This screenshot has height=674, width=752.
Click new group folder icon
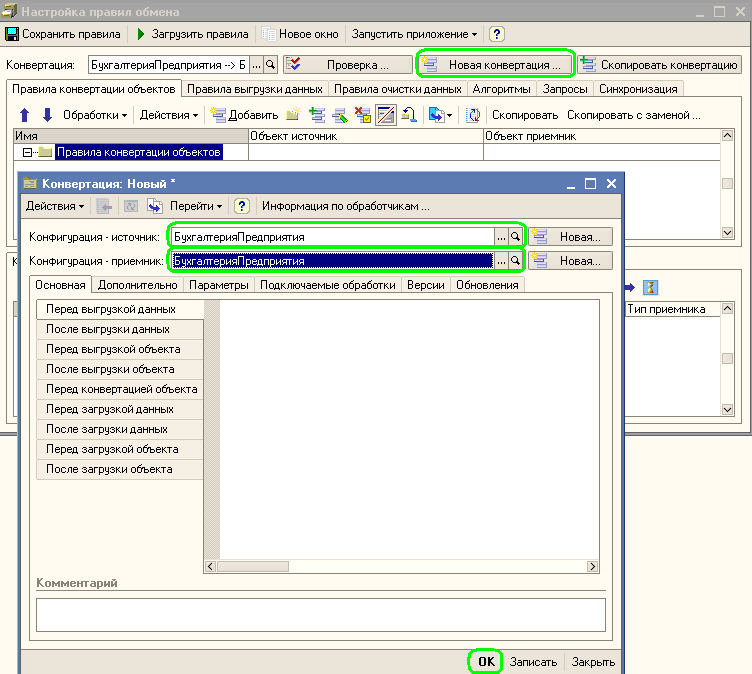coord(293,115)
